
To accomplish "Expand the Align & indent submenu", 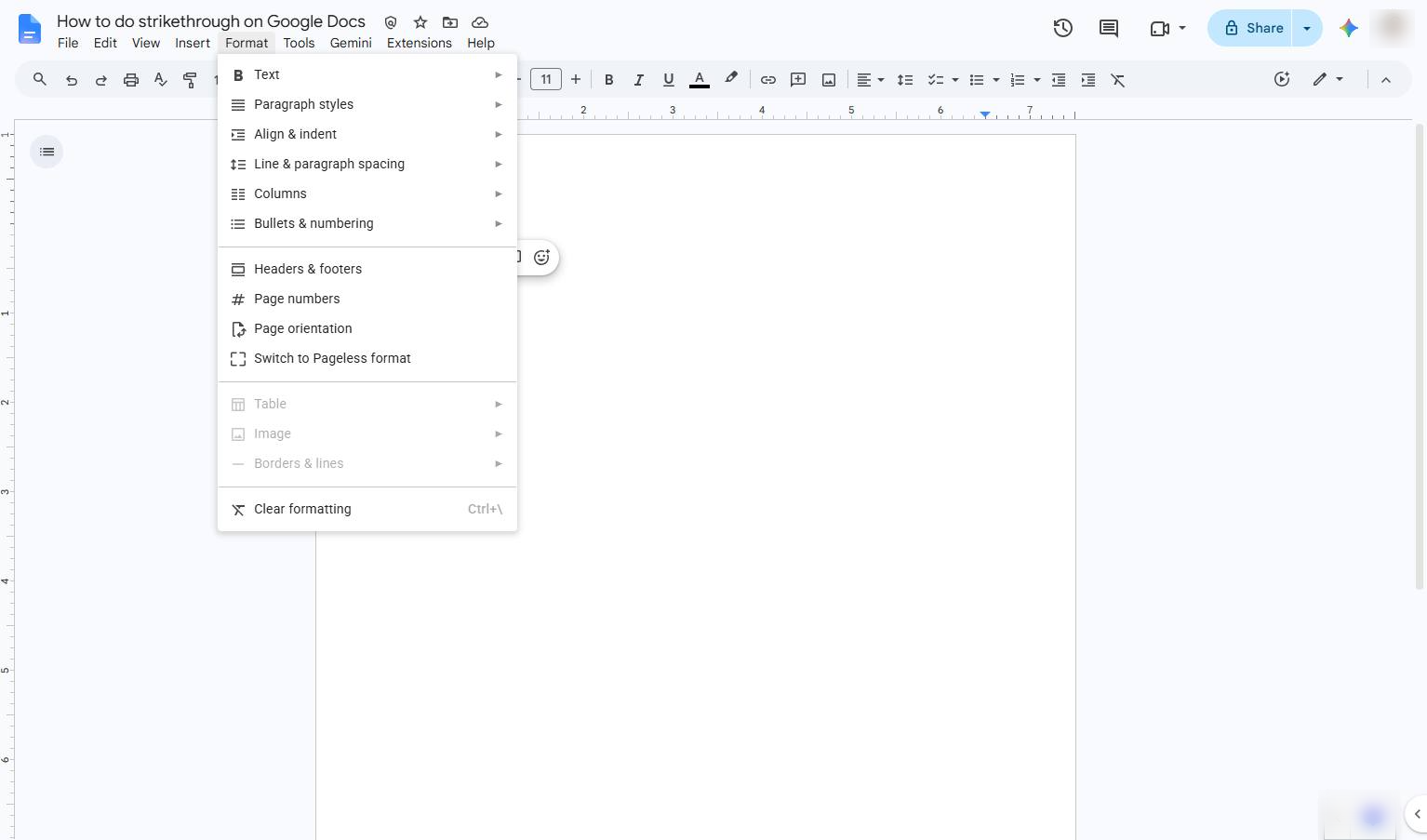I will pyautogui.click(x=367, y=134).
